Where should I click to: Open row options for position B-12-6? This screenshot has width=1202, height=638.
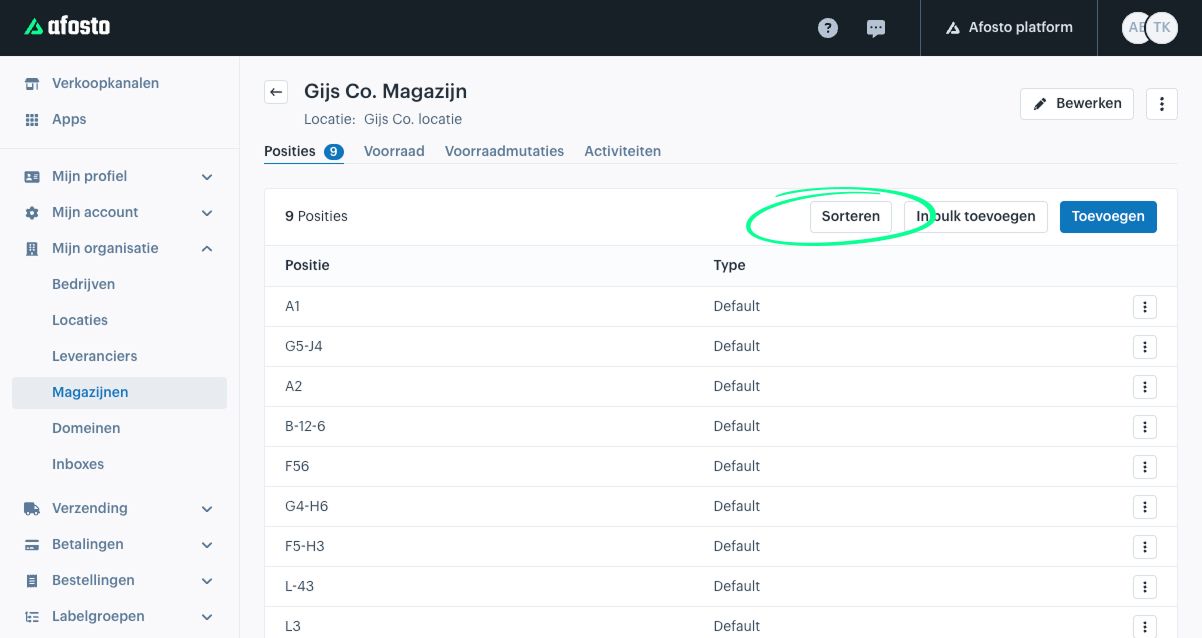pyautogui.click(x=1144, y=427)
